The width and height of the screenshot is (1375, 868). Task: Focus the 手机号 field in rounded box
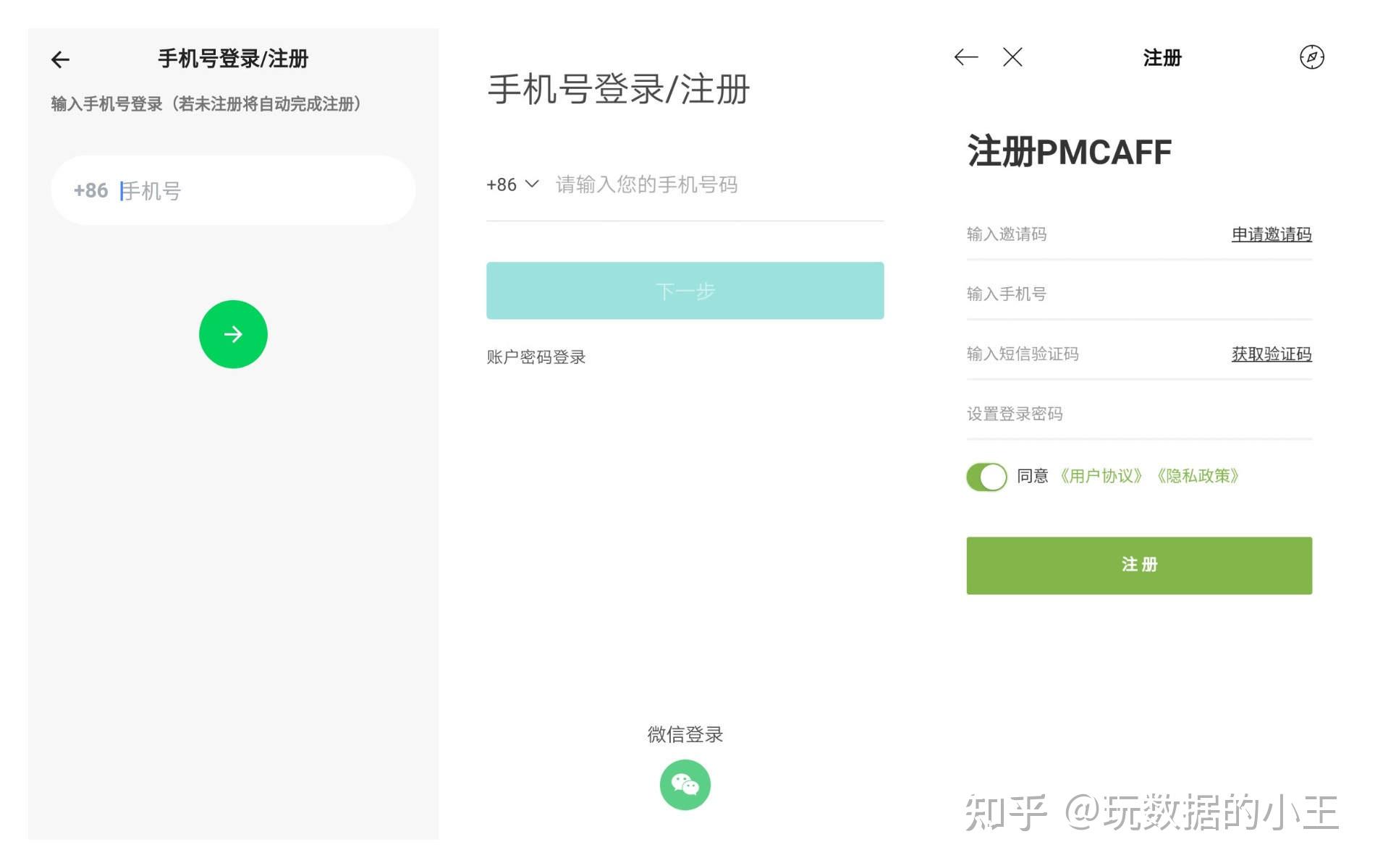233,190
